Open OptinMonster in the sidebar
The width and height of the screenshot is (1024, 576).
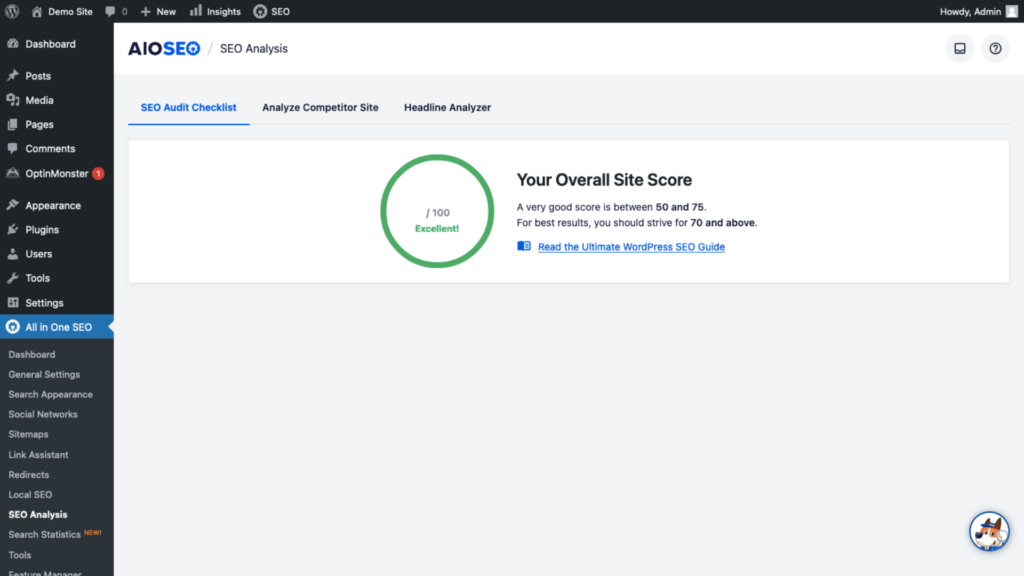(57, 173)
